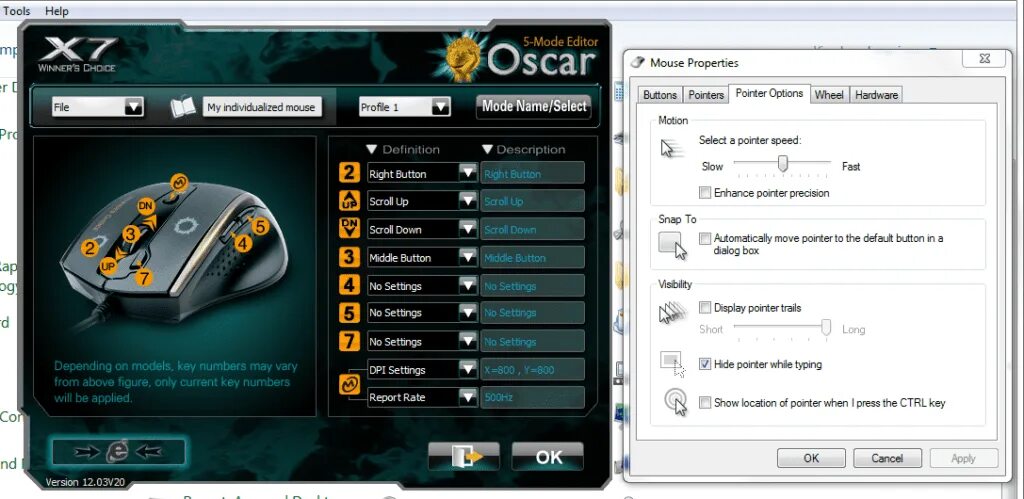Click the orange DPI mode icon beside DPI Settings
Screen dimensions: 1024x499
[x=349, y=384]
